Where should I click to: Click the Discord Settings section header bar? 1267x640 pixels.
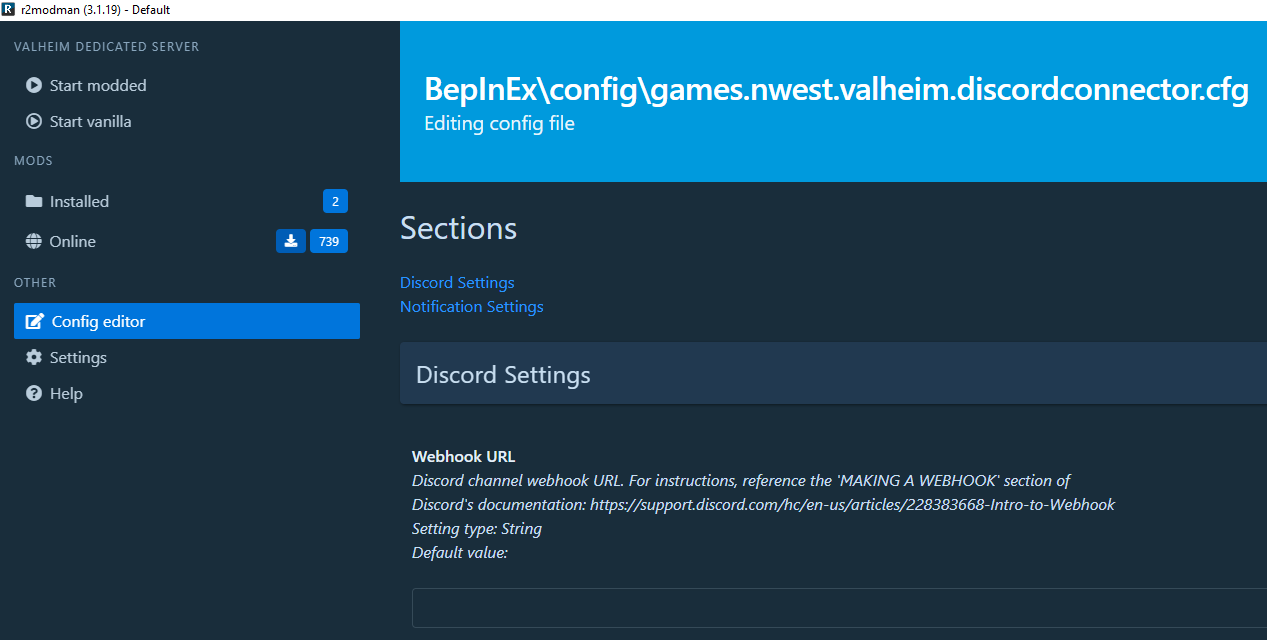[832, 375]
